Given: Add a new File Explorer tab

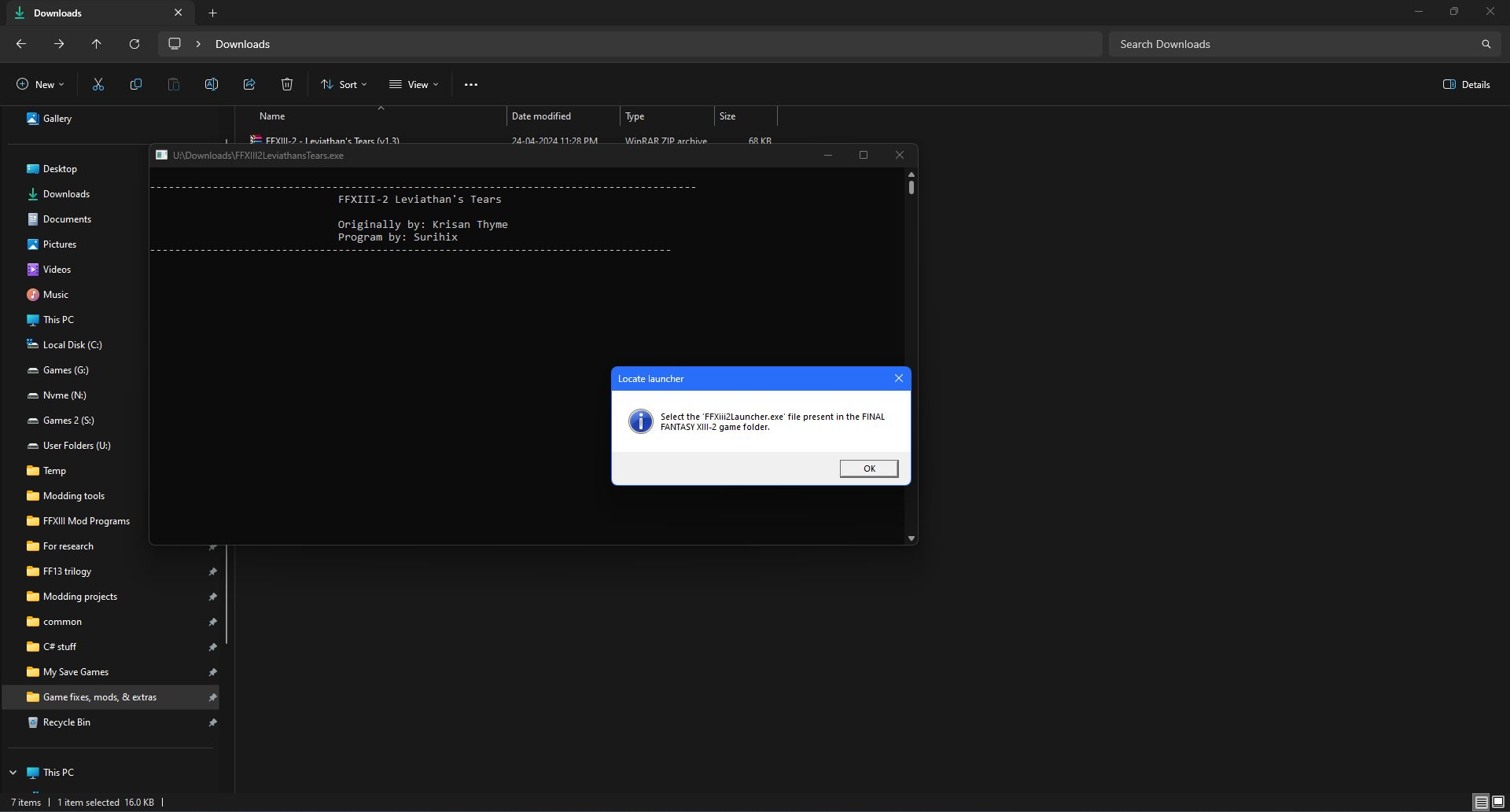Looking at the screenshot, I should [x=212, y=13].
